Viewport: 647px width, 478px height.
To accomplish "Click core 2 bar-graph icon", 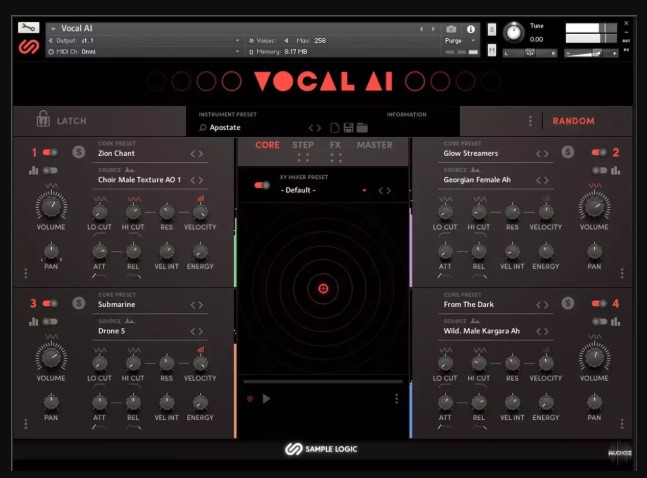I will pos(615,170).
